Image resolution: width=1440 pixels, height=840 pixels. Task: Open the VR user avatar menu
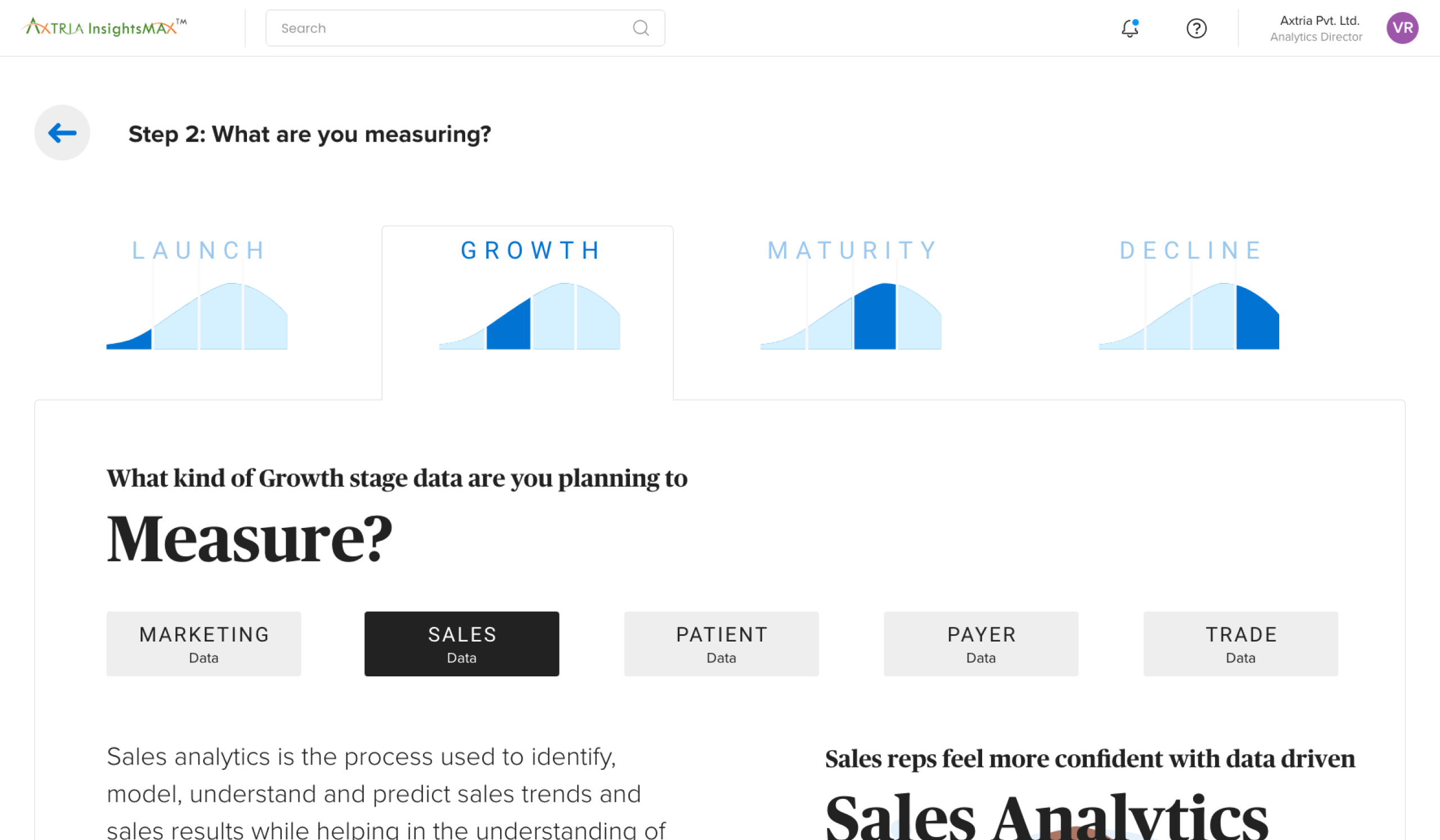(x=1403, y=28)
